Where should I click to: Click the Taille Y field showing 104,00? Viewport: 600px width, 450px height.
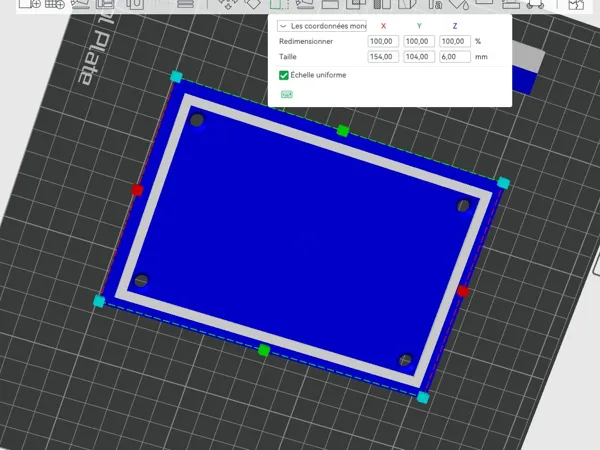[419, 57]
